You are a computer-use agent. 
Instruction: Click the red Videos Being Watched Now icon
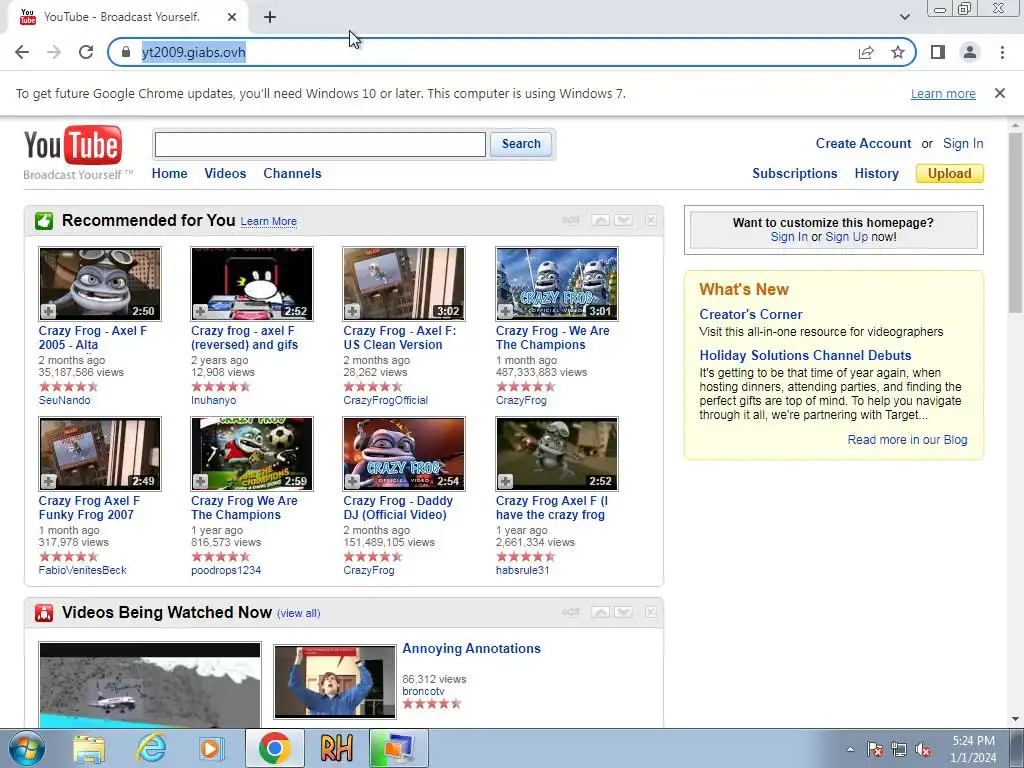[44, 613]
